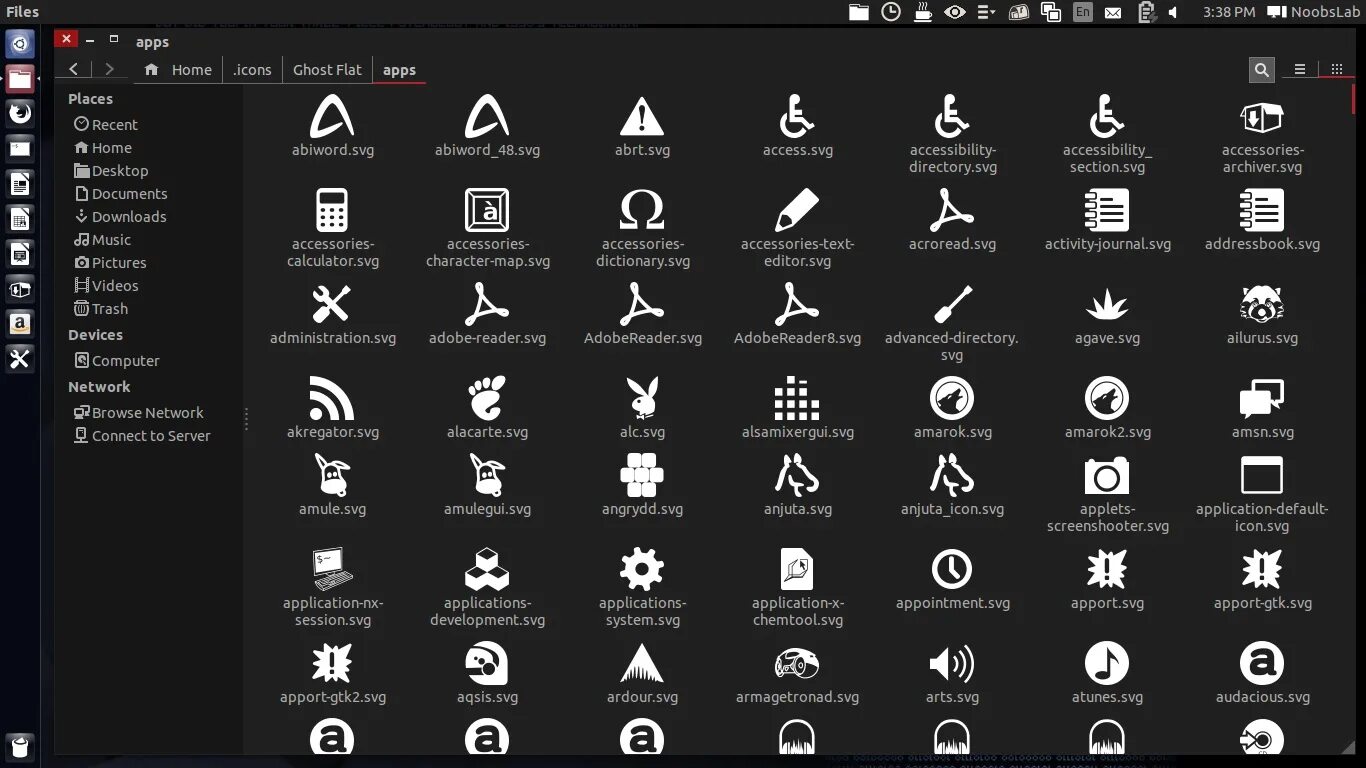Open the search button in toolbar
The width and height of the screenshot is (1366, 768).
click(1262, 70)
